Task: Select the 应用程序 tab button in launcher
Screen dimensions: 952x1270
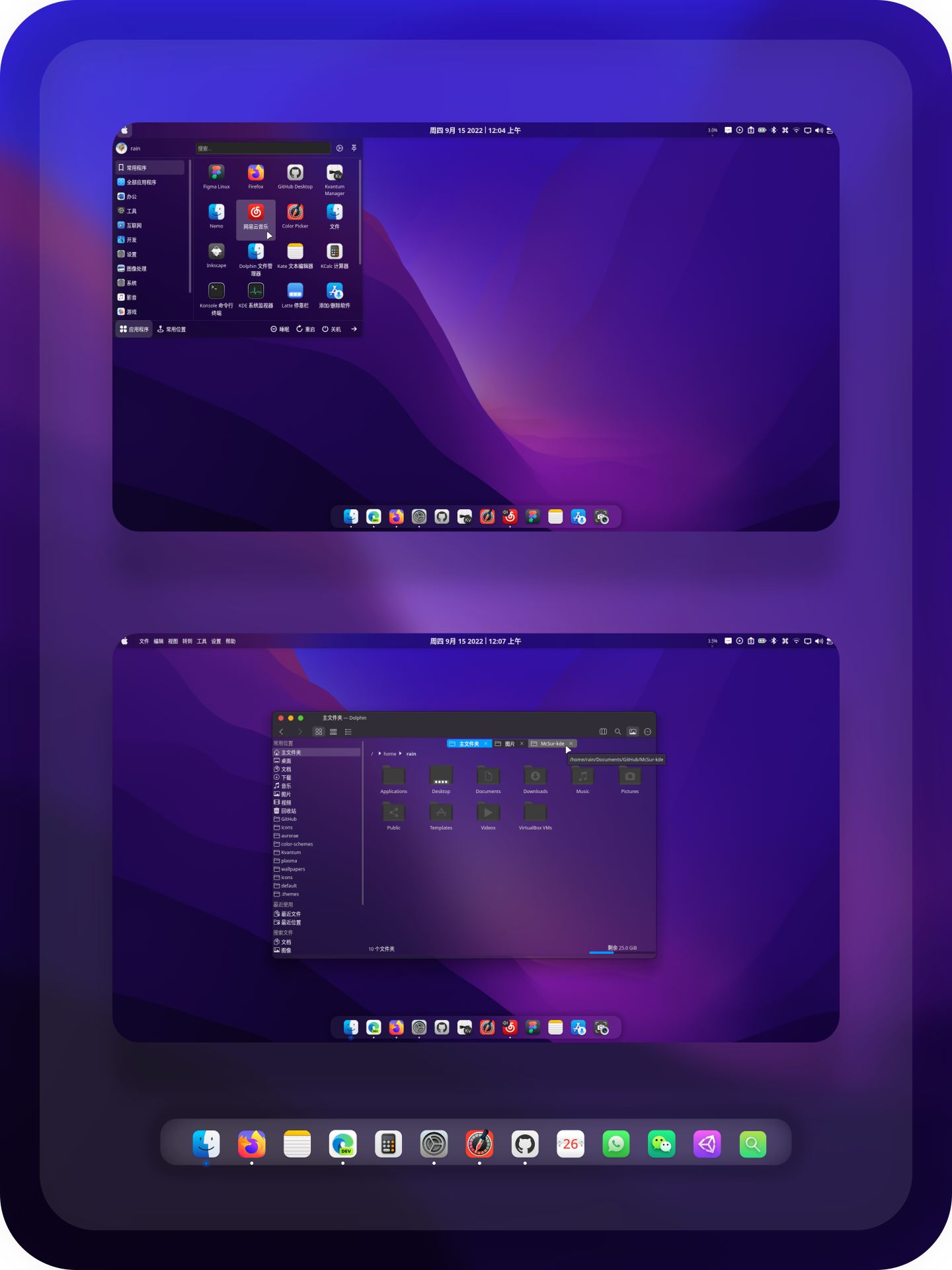Action: click(x=134, y=329)
